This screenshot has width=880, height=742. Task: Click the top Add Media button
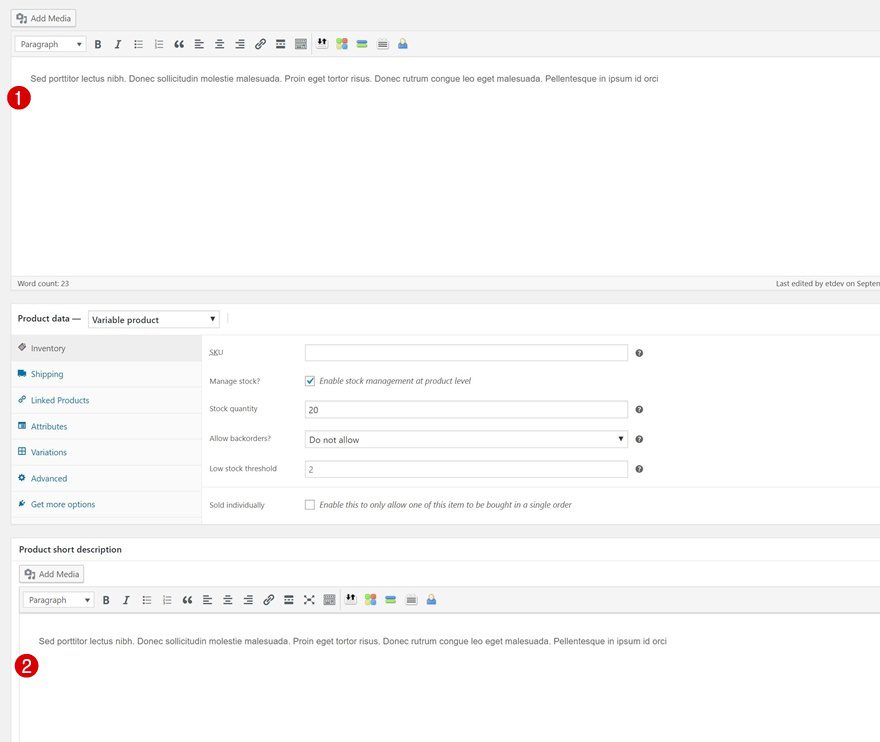[44, 18]
